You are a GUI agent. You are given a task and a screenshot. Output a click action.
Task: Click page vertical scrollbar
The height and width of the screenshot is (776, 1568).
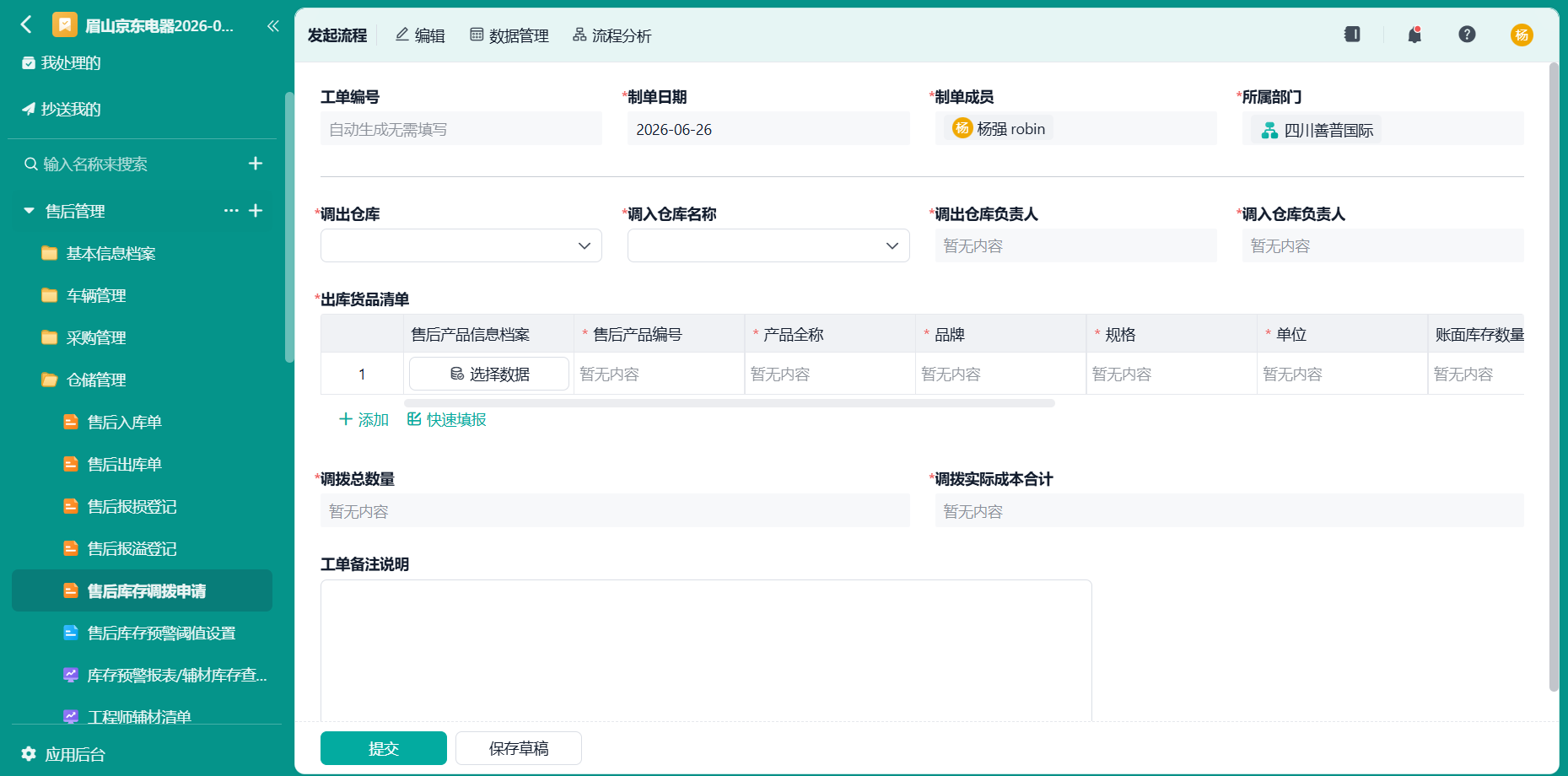(1554, 377)
